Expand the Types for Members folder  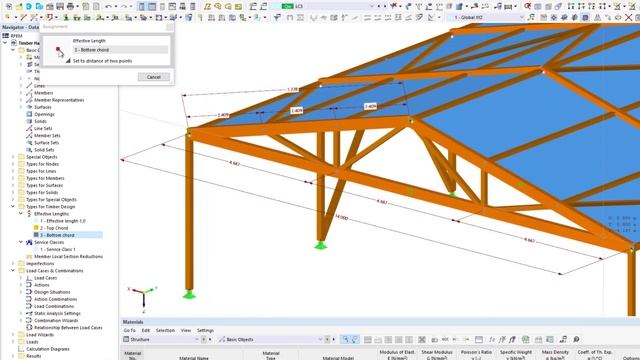[13, 178]
